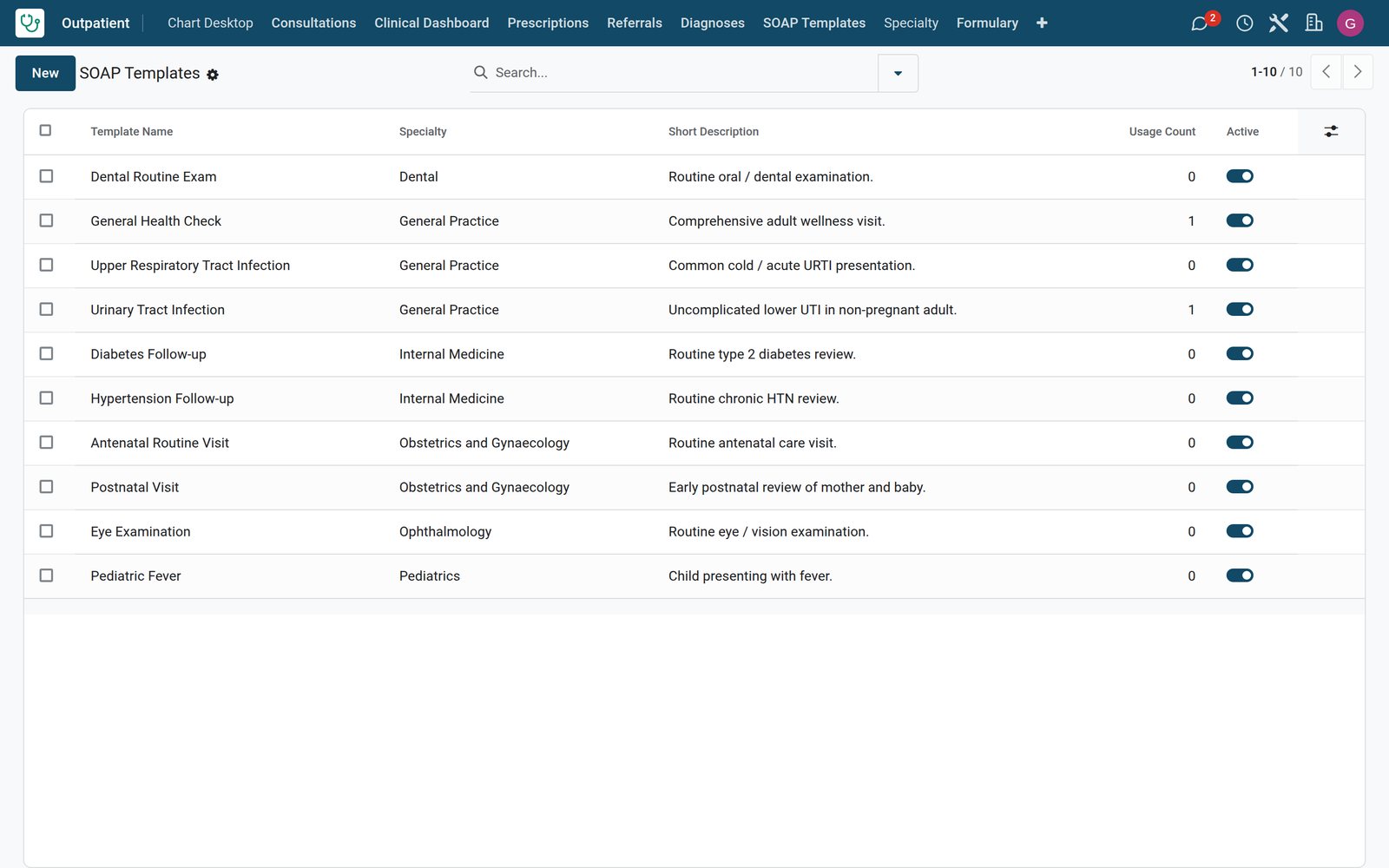1389x868 pixels.
Task: Open the user avatar G menu
Action: [x=1350, y=23]
